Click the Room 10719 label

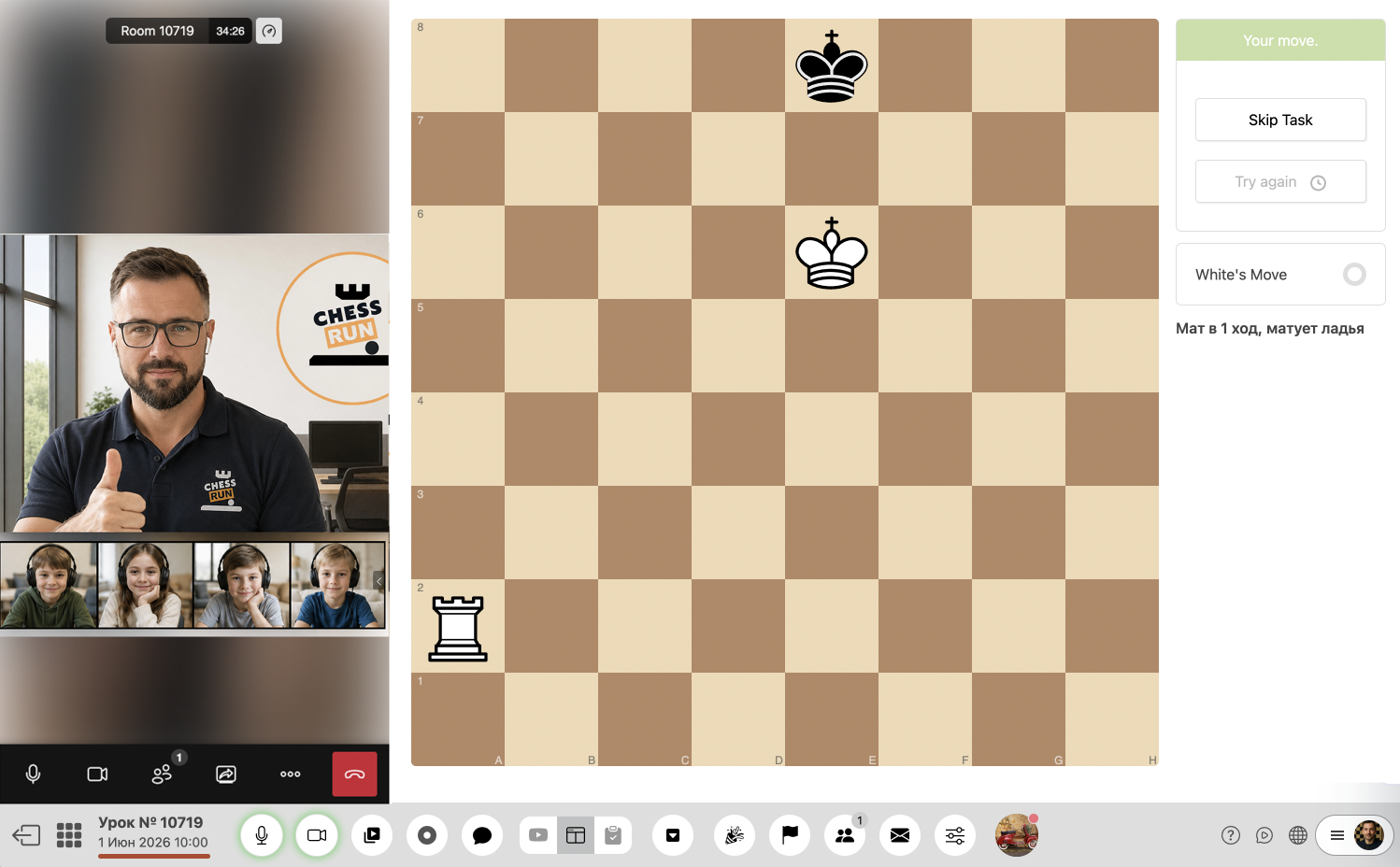(x=157, y=31)
